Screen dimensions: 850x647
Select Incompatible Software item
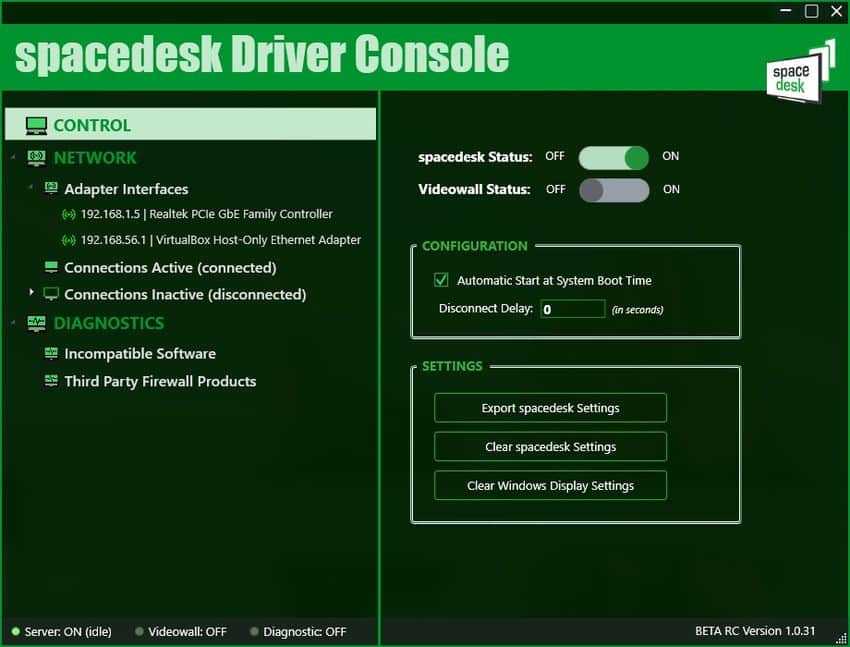(140, 354)
